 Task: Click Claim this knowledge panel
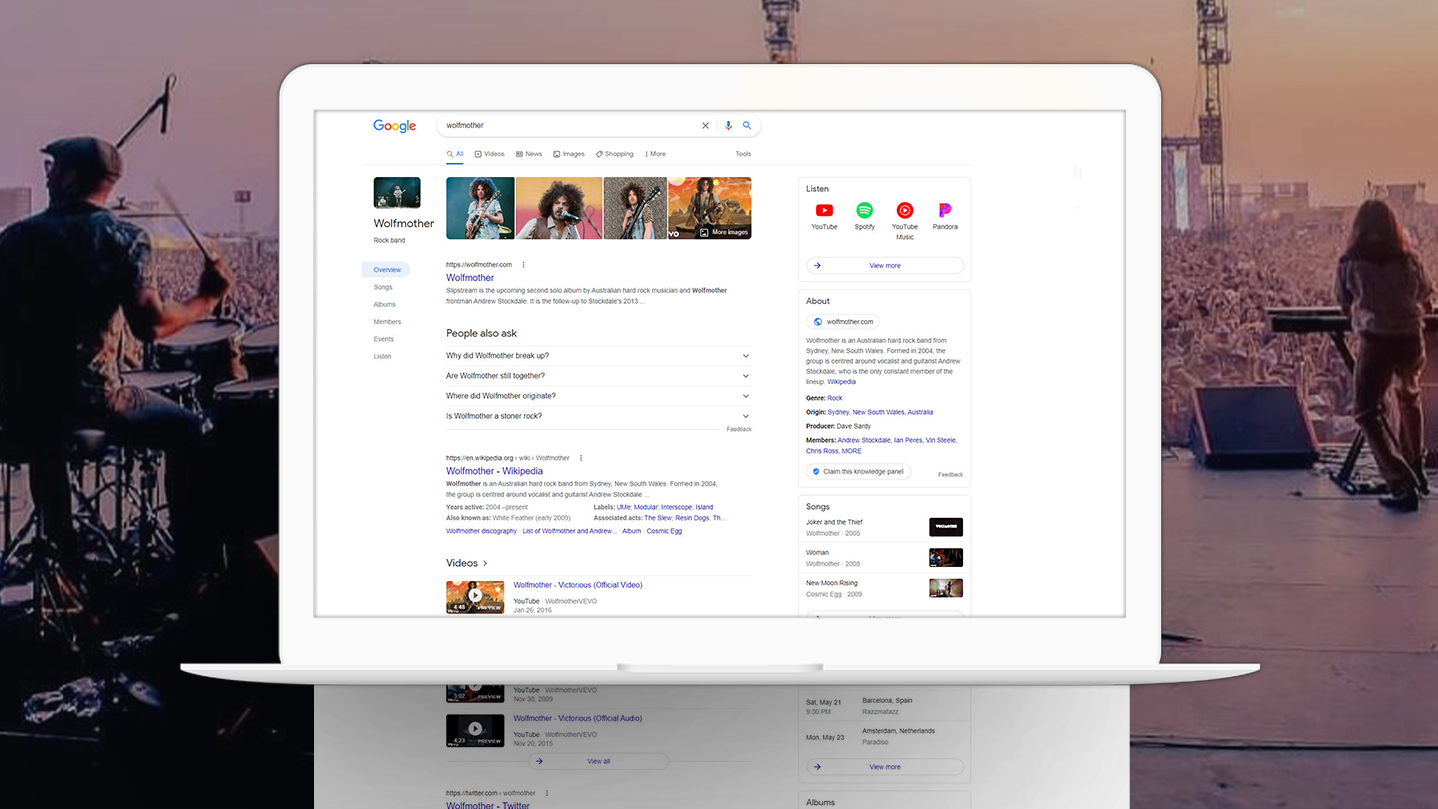click(x=858, y=472)
